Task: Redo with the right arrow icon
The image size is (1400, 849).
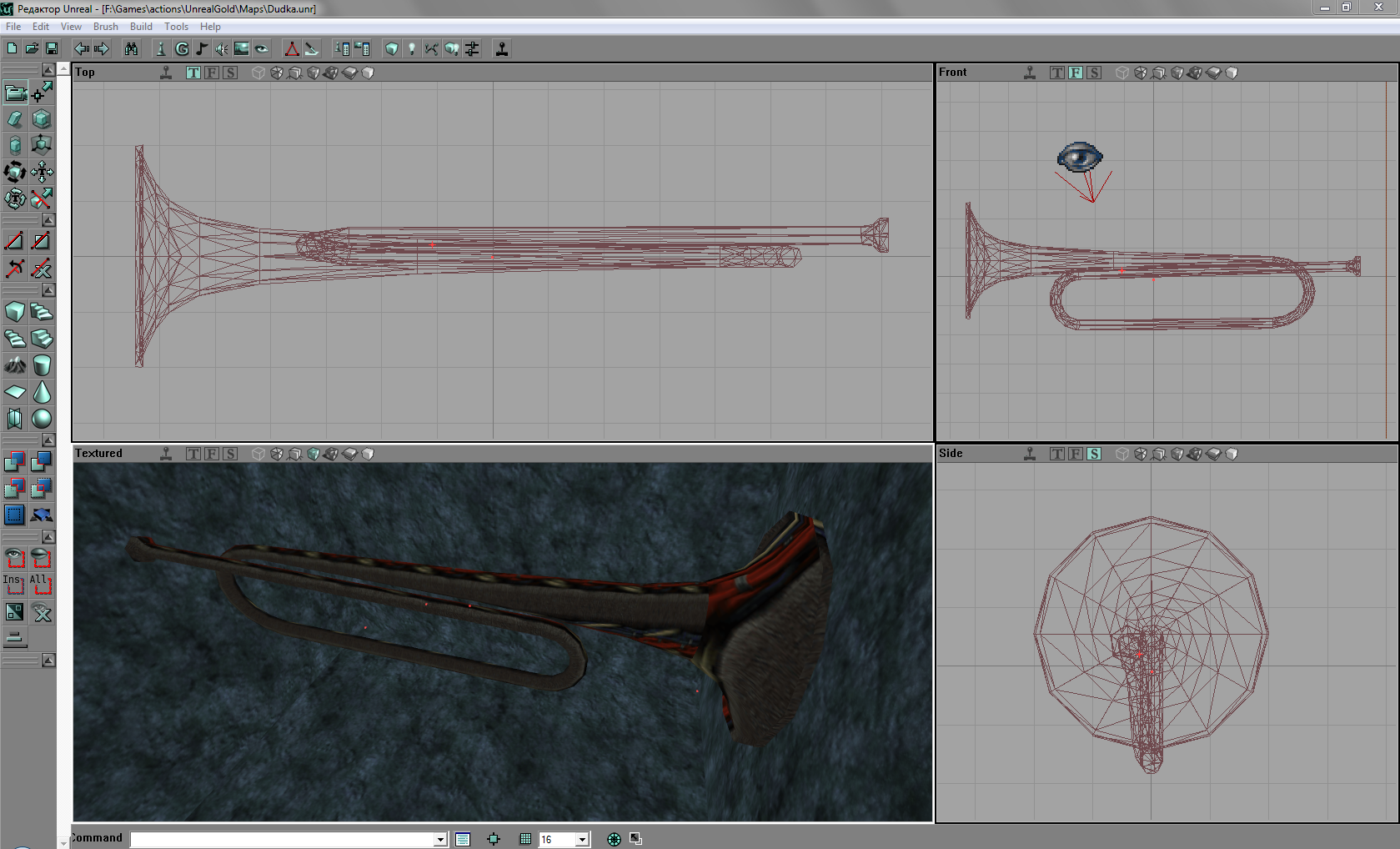Action: point(102,49)
